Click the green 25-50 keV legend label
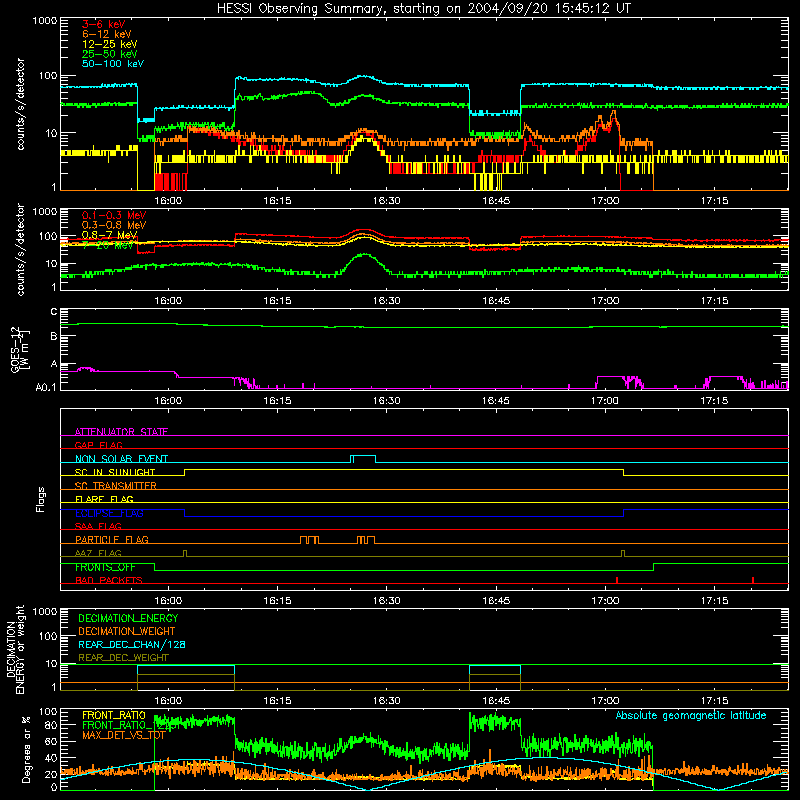Image resolution: width=800 pixels, height=800 pixels. 110,54
